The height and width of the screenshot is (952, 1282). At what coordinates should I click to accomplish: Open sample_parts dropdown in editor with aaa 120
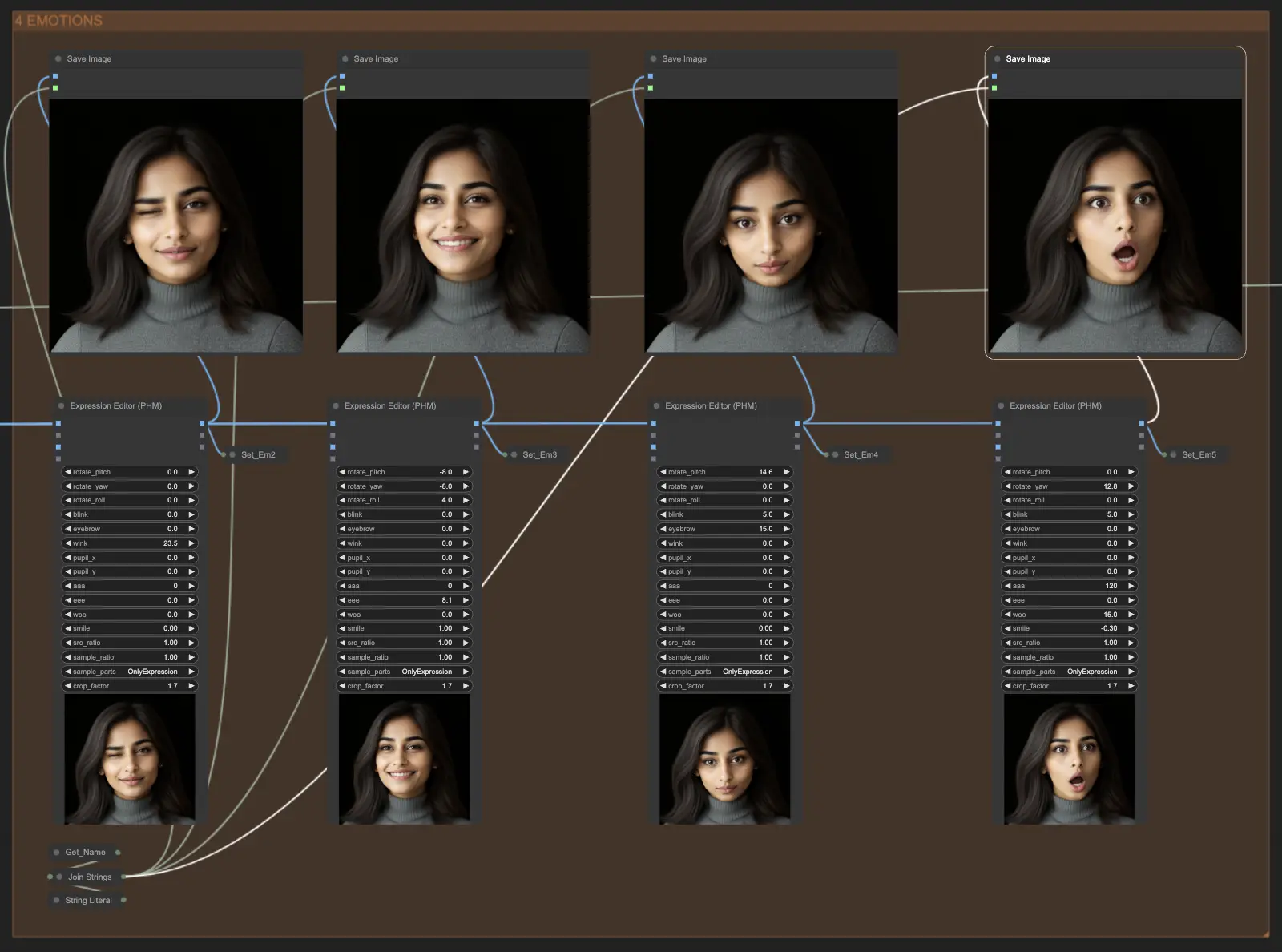(1070, 672)
